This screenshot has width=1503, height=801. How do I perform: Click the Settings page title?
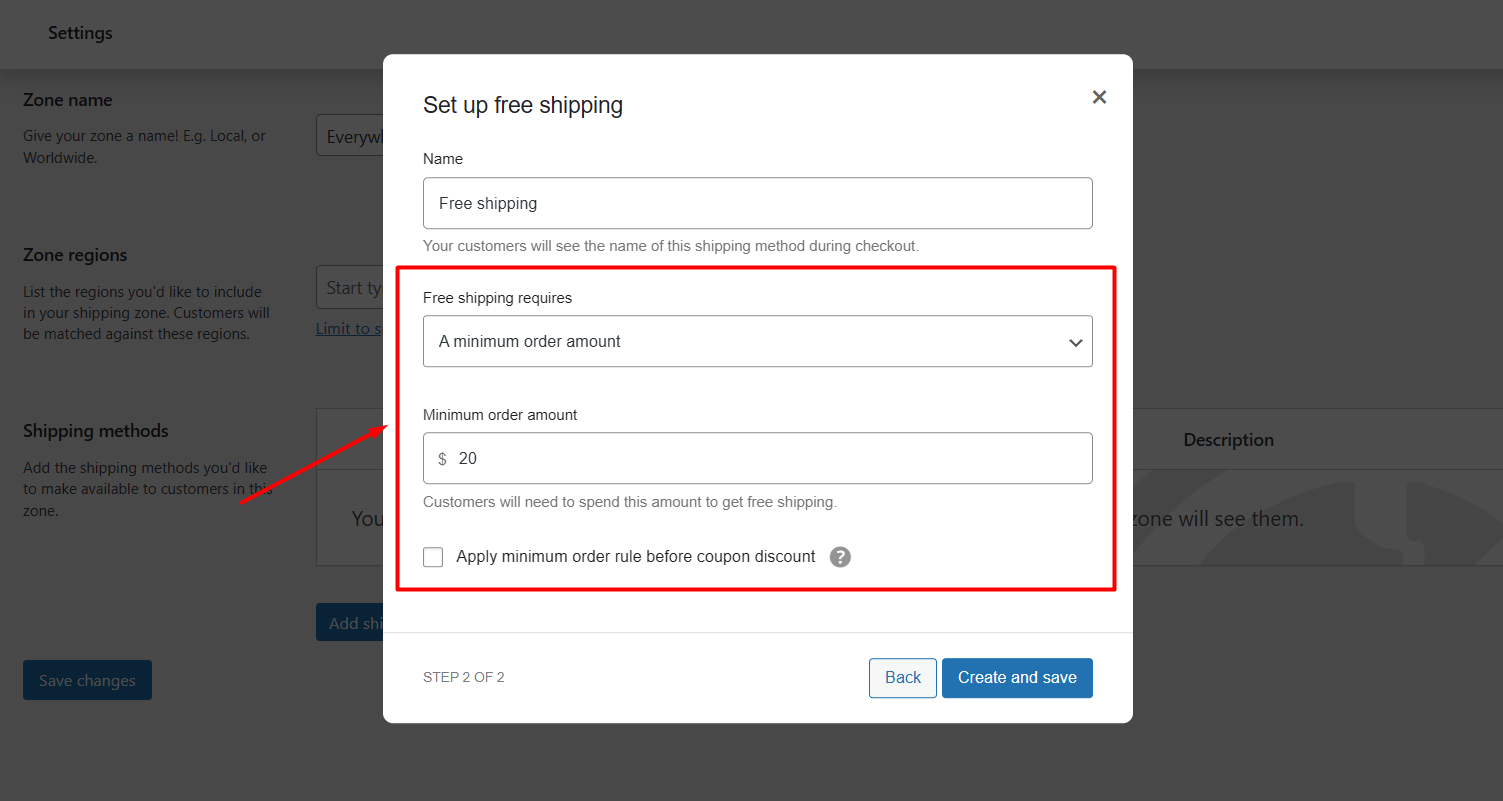tap(80, 33)
